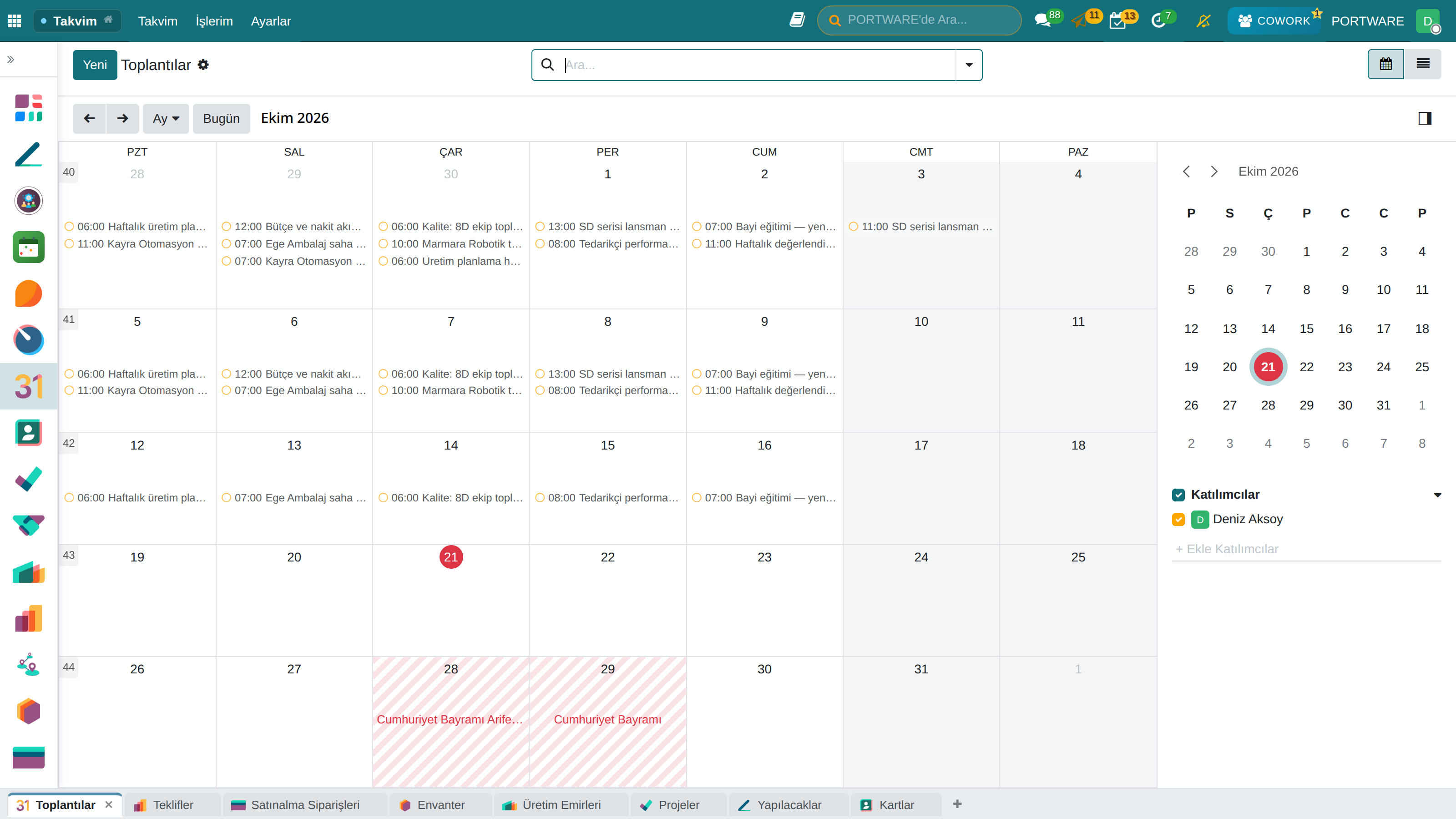This screenshot has height=819, width=1456.
Task: Click the Bugün button
Action: tap(221, 118)
